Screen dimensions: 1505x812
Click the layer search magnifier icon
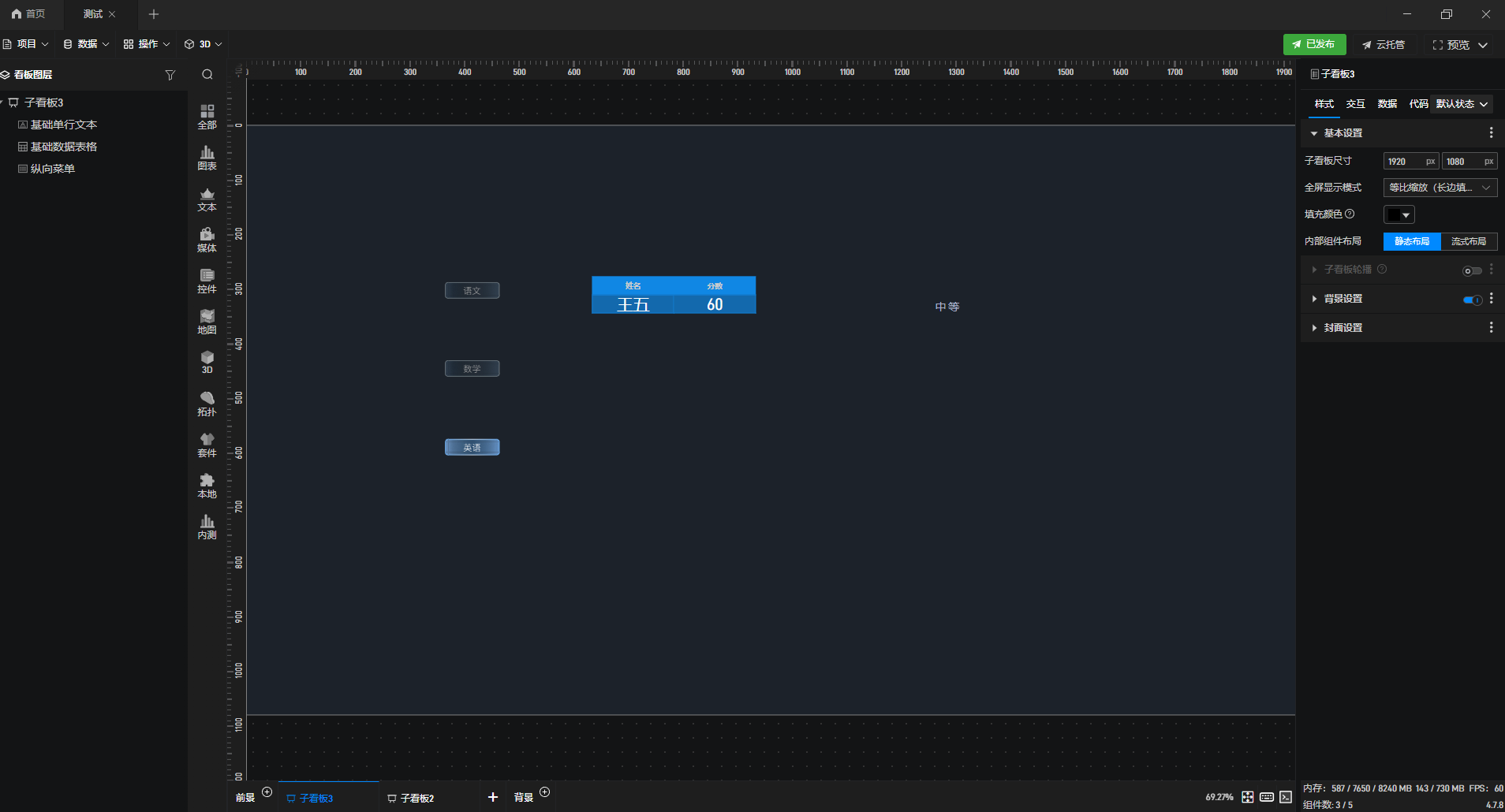(x=207, y=75)
